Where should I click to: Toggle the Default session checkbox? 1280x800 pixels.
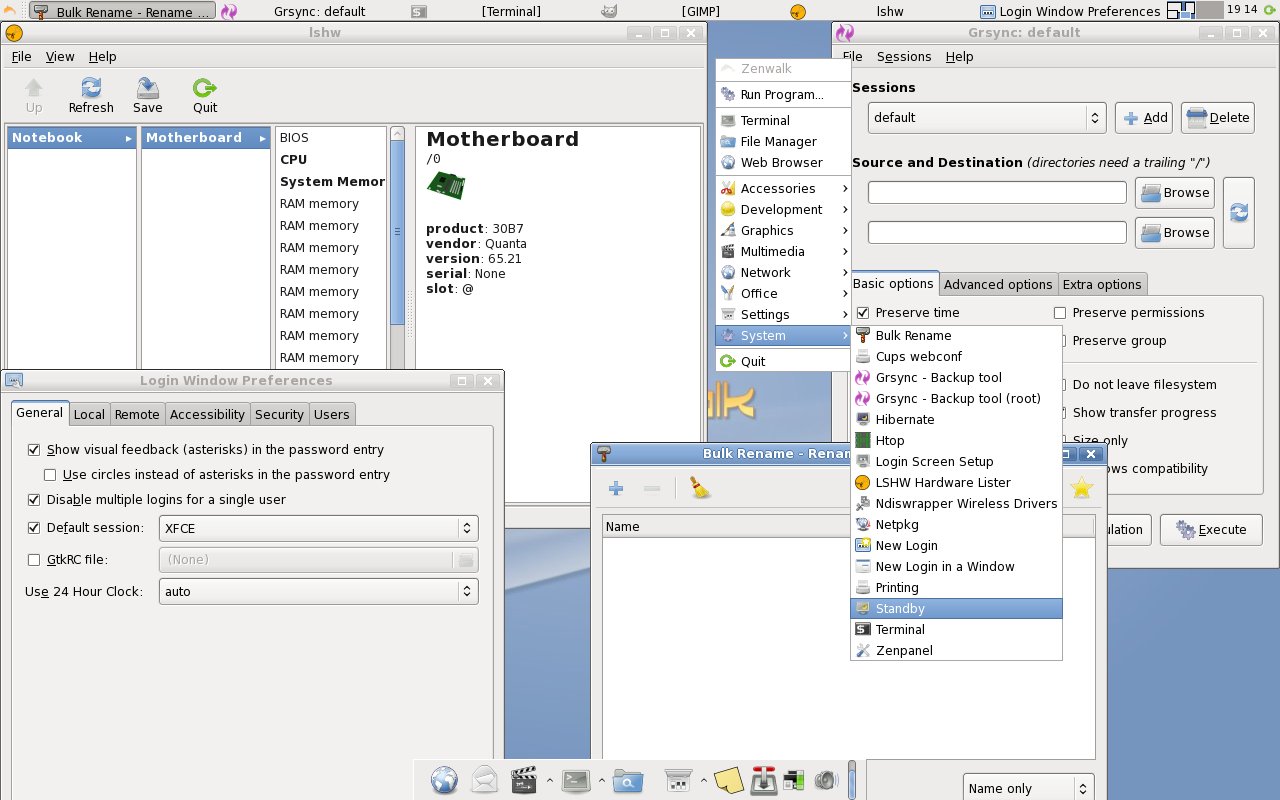[34, 528]
